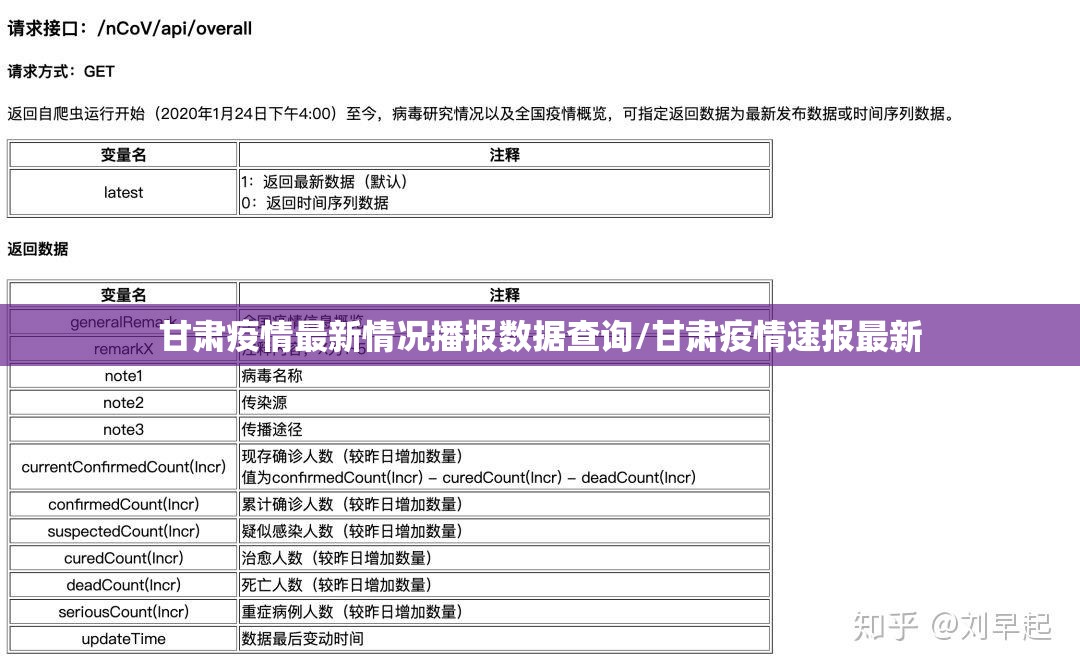Click the 传播途径 description cell
This screenshot has height=671, width=1080.
(x=271, y=430)
